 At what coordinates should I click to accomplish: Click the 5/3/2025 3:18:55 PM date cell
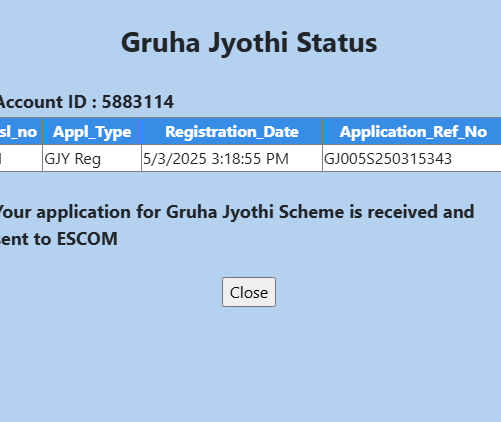click(x=232, y=158)
